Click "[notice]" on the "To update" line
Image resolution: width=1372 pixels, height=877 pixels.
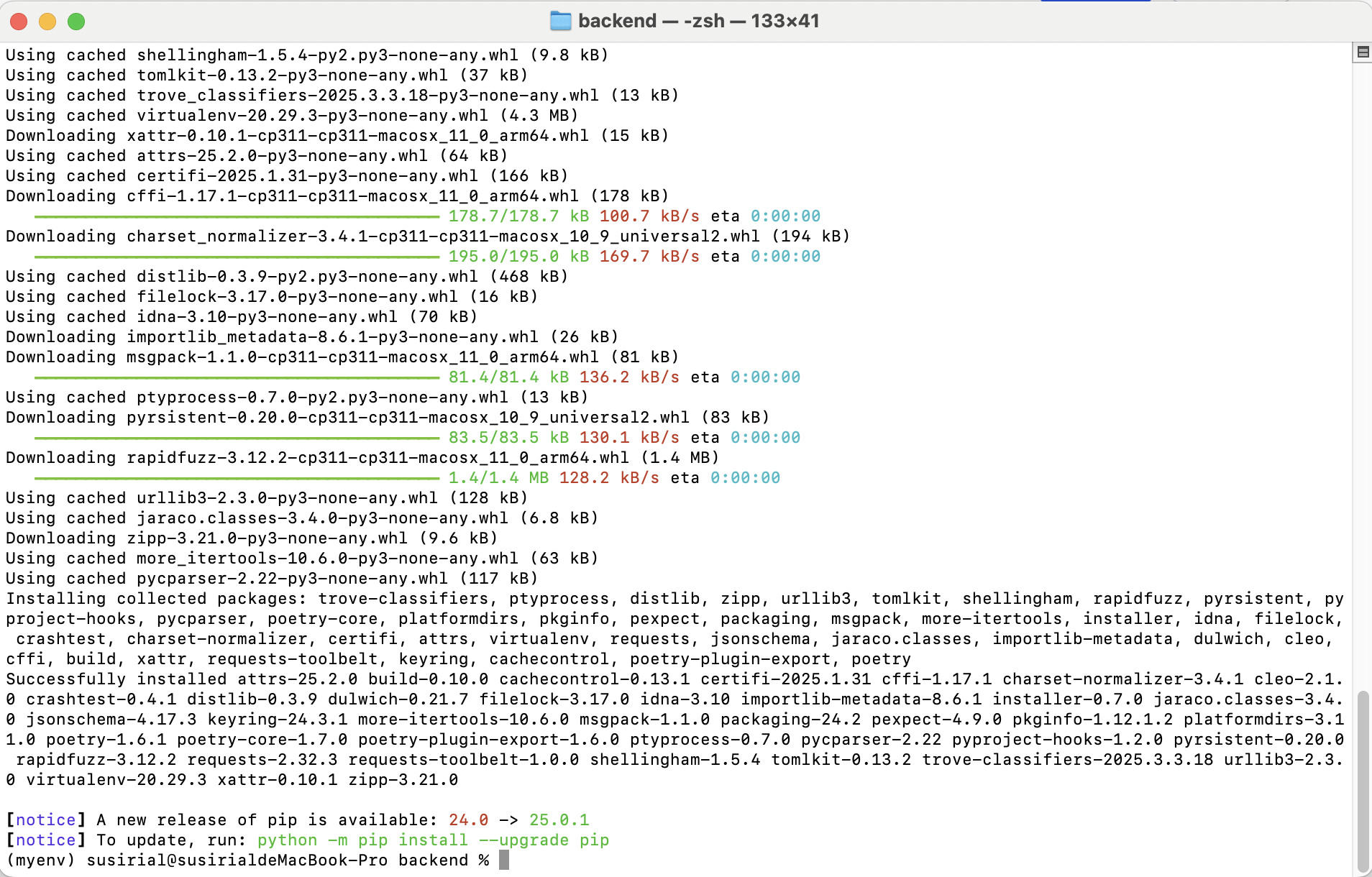tap(46, 840)
